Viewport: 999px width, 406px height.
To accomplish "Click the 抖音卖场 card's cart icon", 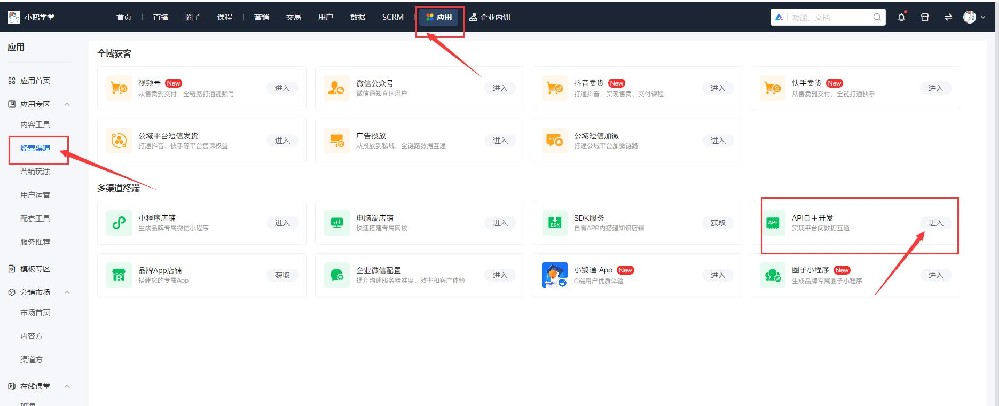I will tap(553, 88).
